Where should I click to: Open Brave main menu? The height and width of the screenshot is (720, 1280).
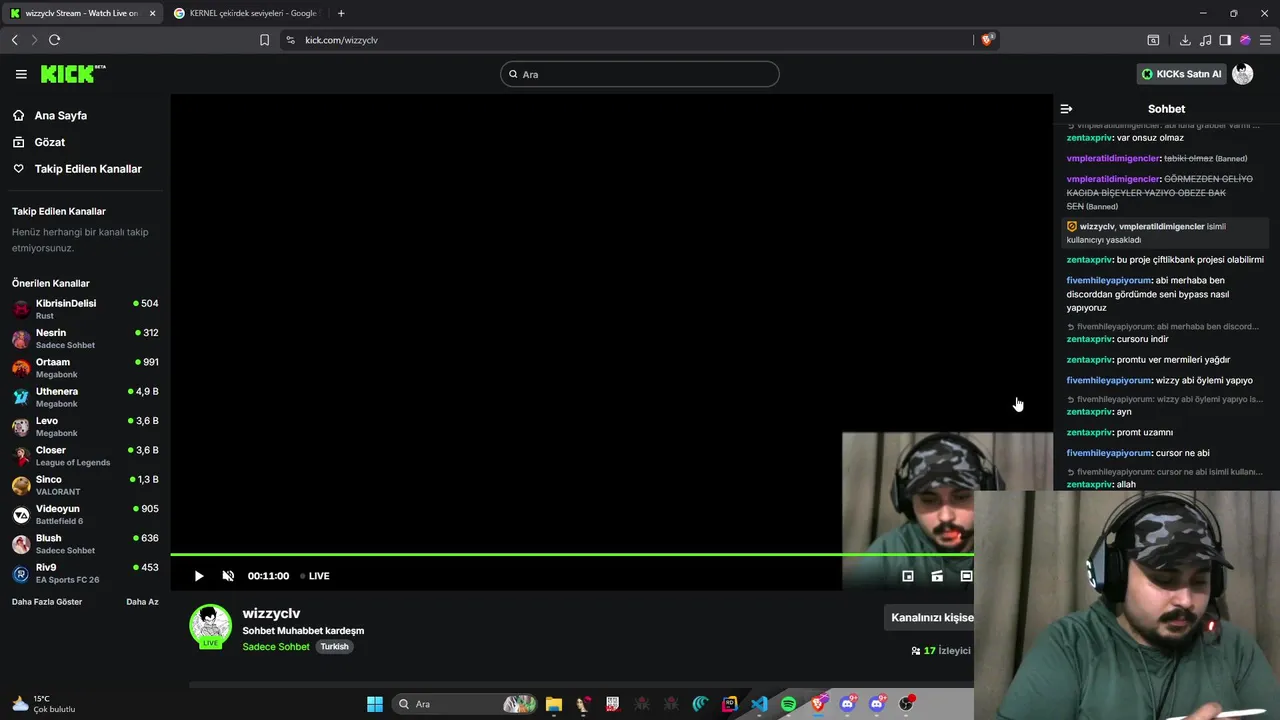coord(1265,40)
